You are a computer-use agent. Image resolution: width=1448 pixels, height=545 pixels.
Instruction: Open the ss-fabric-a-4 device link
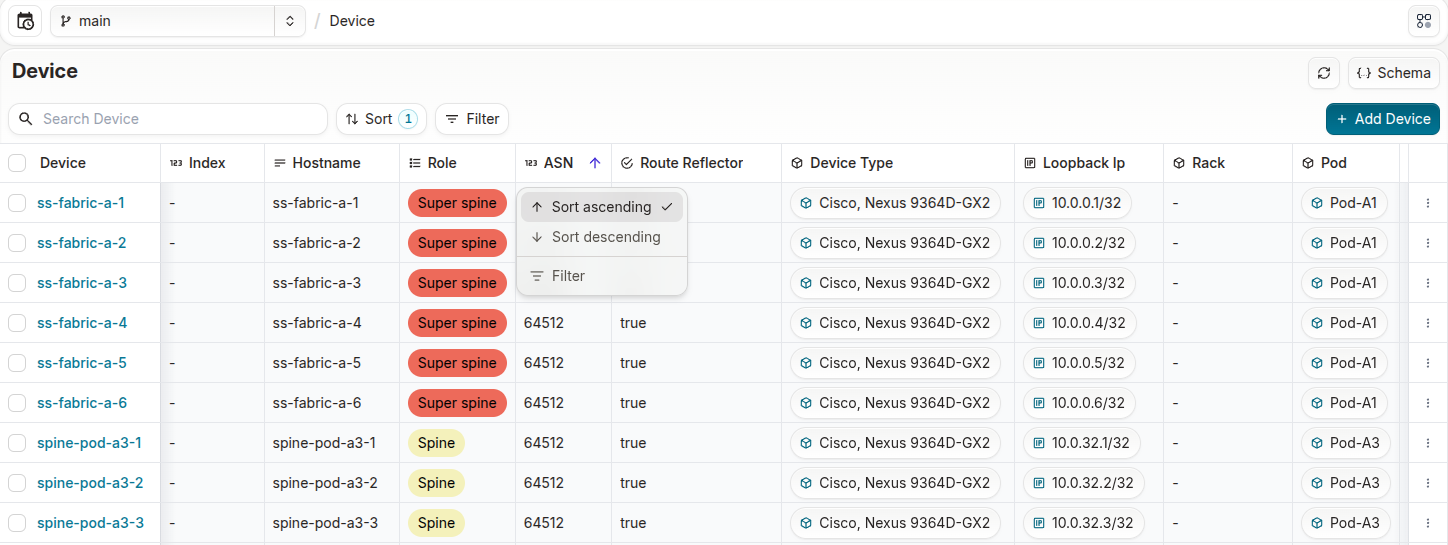(x=82, y=323)
